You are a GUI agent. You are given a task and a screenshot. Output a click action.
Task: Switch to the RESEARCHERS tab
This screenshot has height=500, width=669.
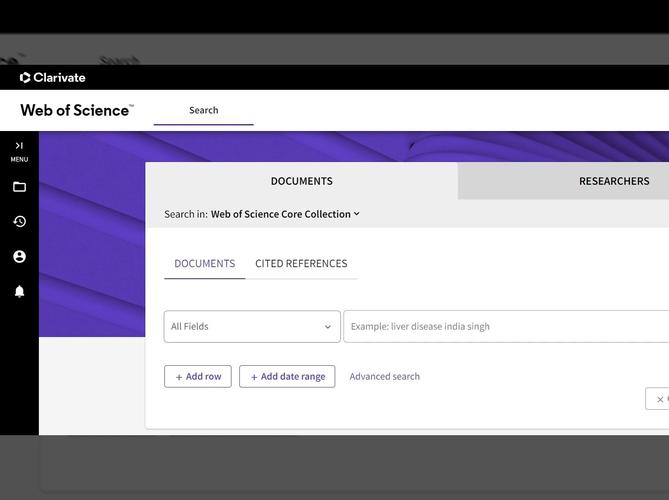tap(613, 181)
